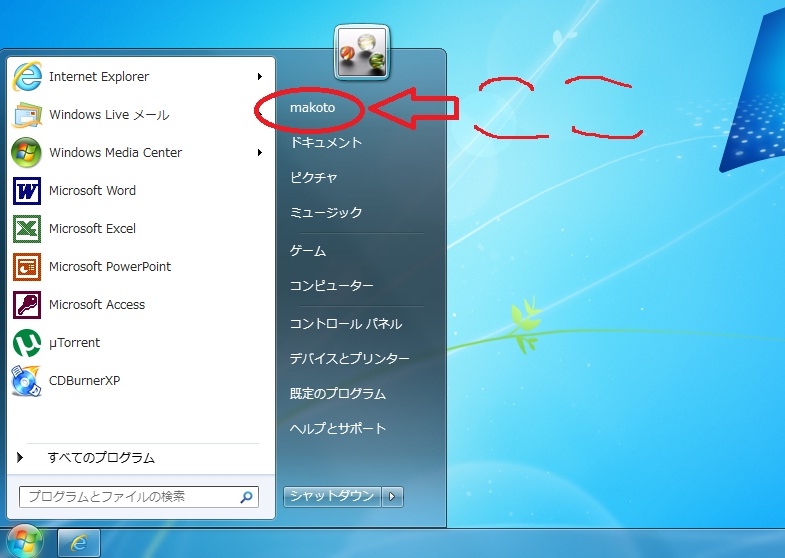
Task: Click すべてのプログラム link
Action: pyautogui.click(x=101, y=457)
